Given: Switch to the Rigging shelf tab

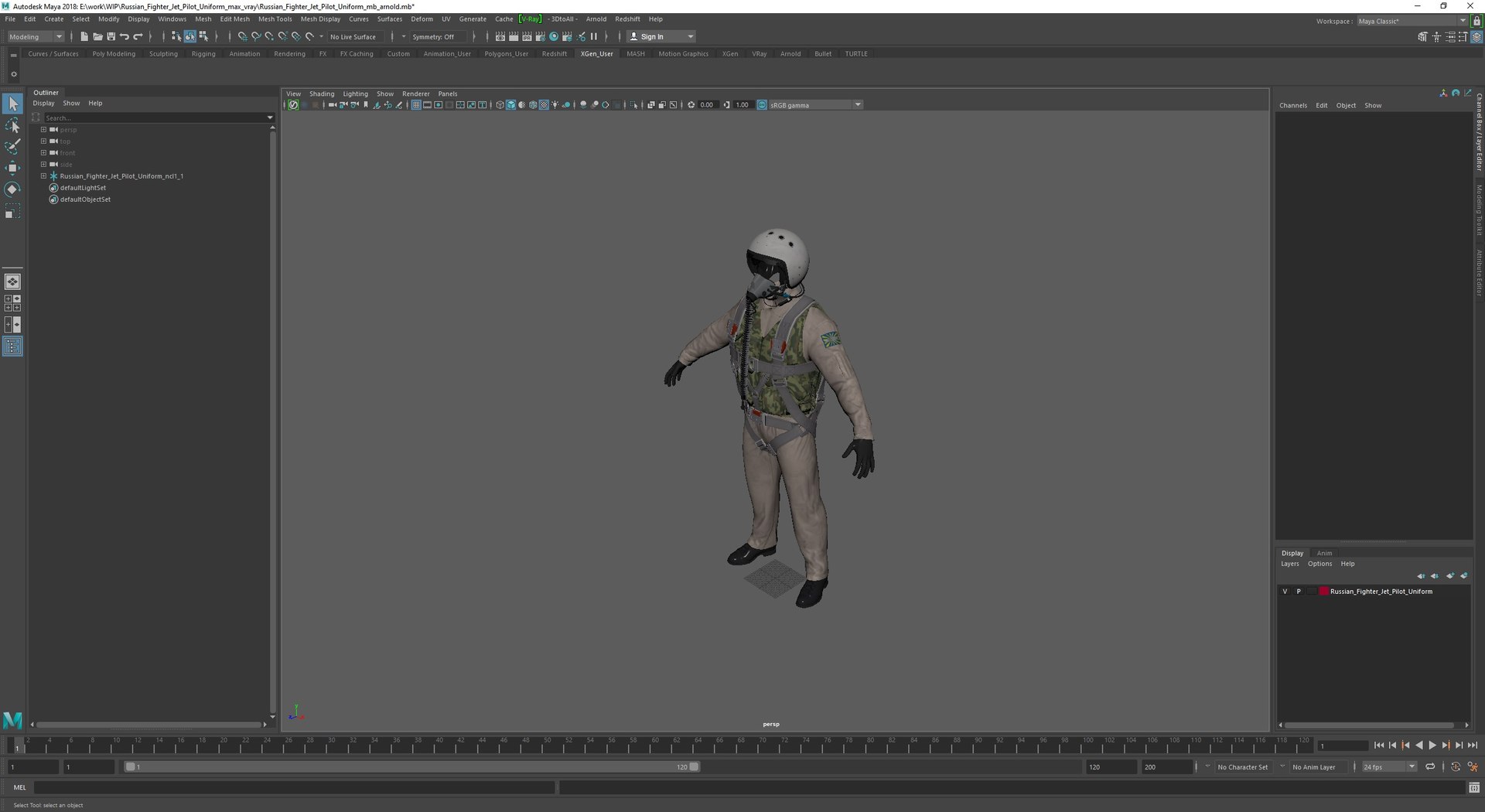Looking at the screenshot, I should (203, 54).
